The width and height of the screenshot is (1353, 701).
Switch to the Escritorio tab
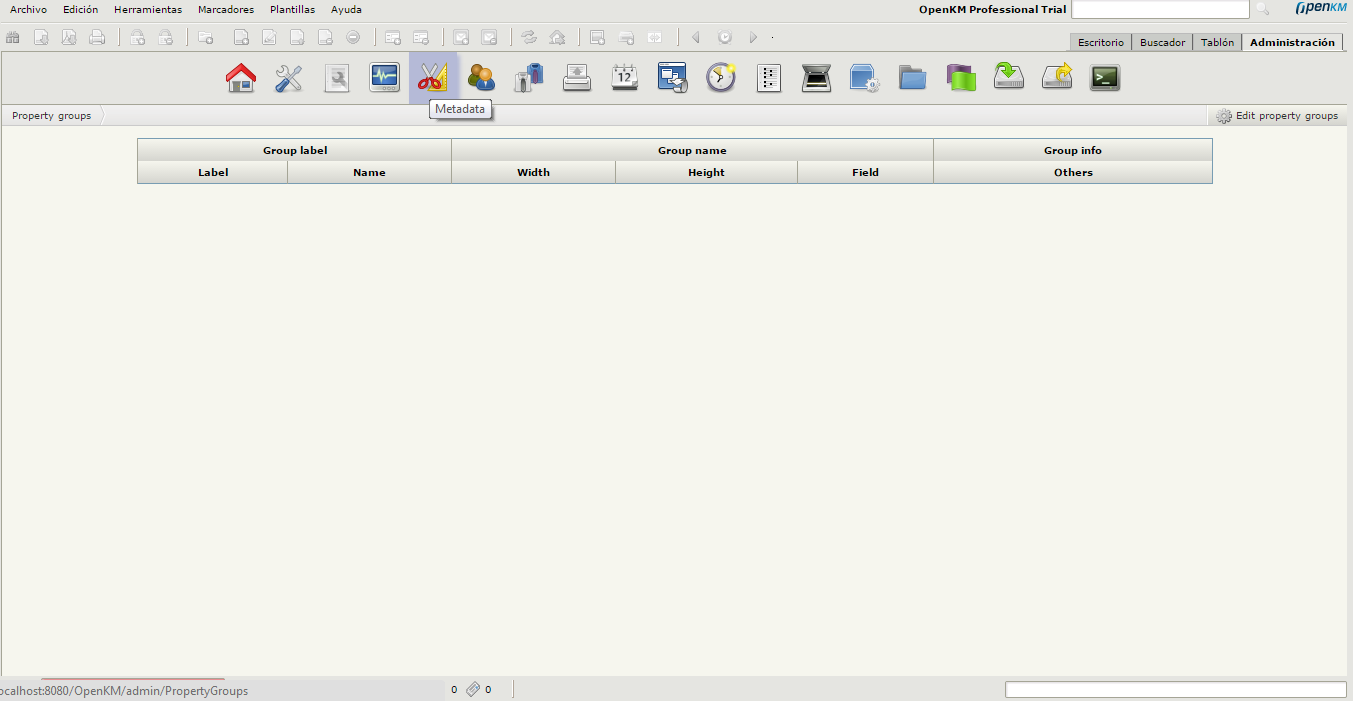coord(1100,43)
